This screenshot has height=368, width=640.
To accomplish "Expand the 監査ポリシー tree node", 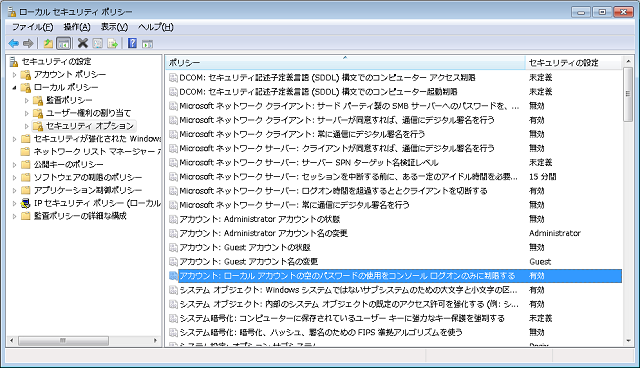I will pos(27,100).
